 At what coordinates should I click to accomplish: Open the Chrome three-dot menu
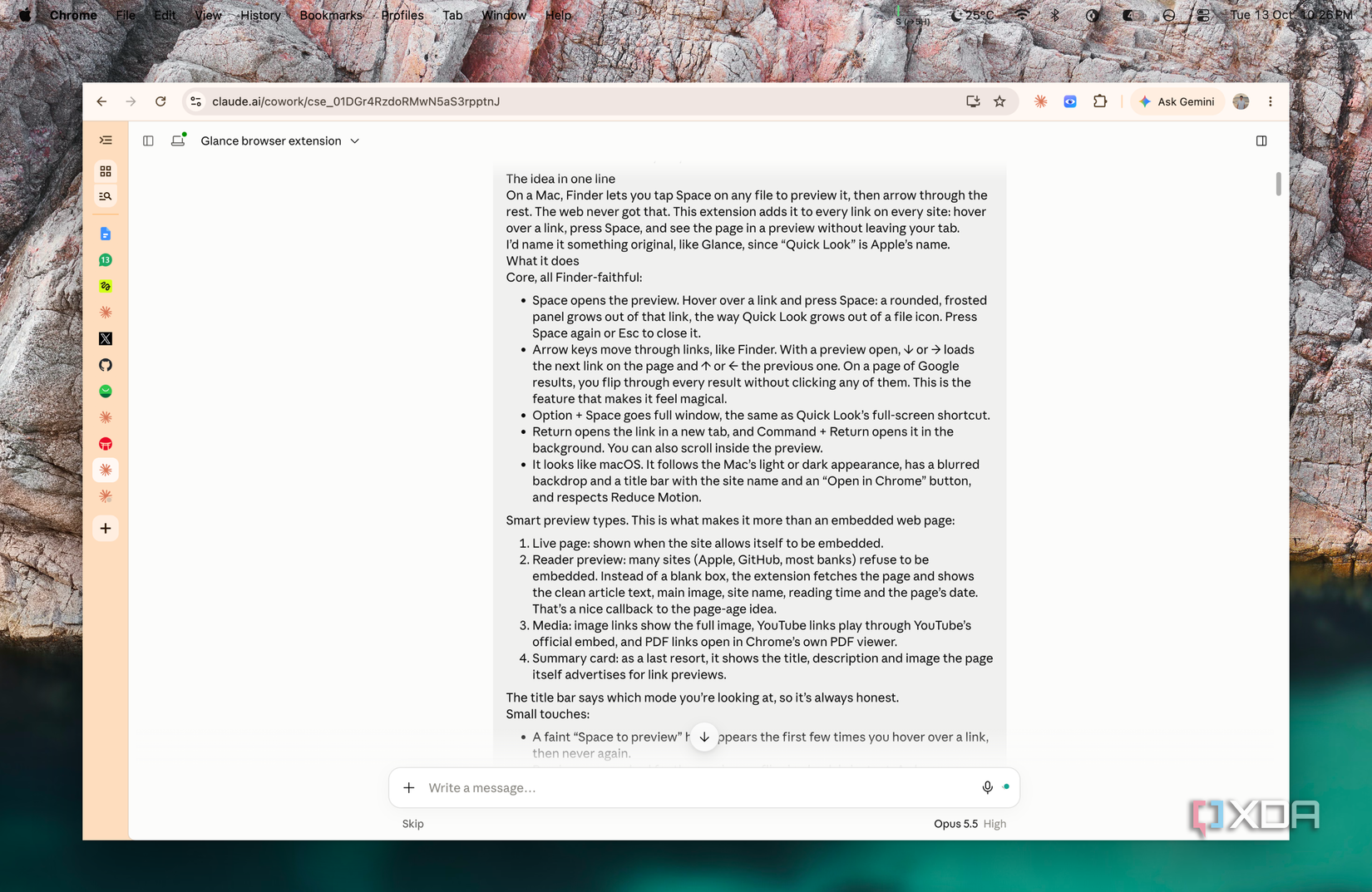pos(1270,101)
